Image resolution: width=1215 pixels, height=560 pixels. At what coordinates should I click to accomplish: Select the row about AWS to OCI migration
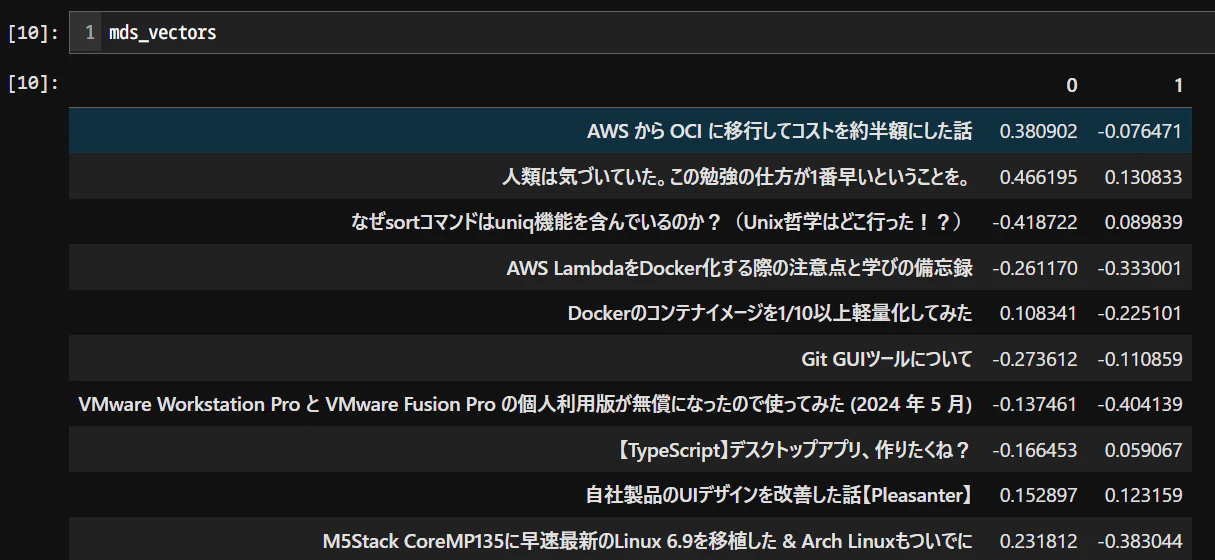[x=779, y=131]
